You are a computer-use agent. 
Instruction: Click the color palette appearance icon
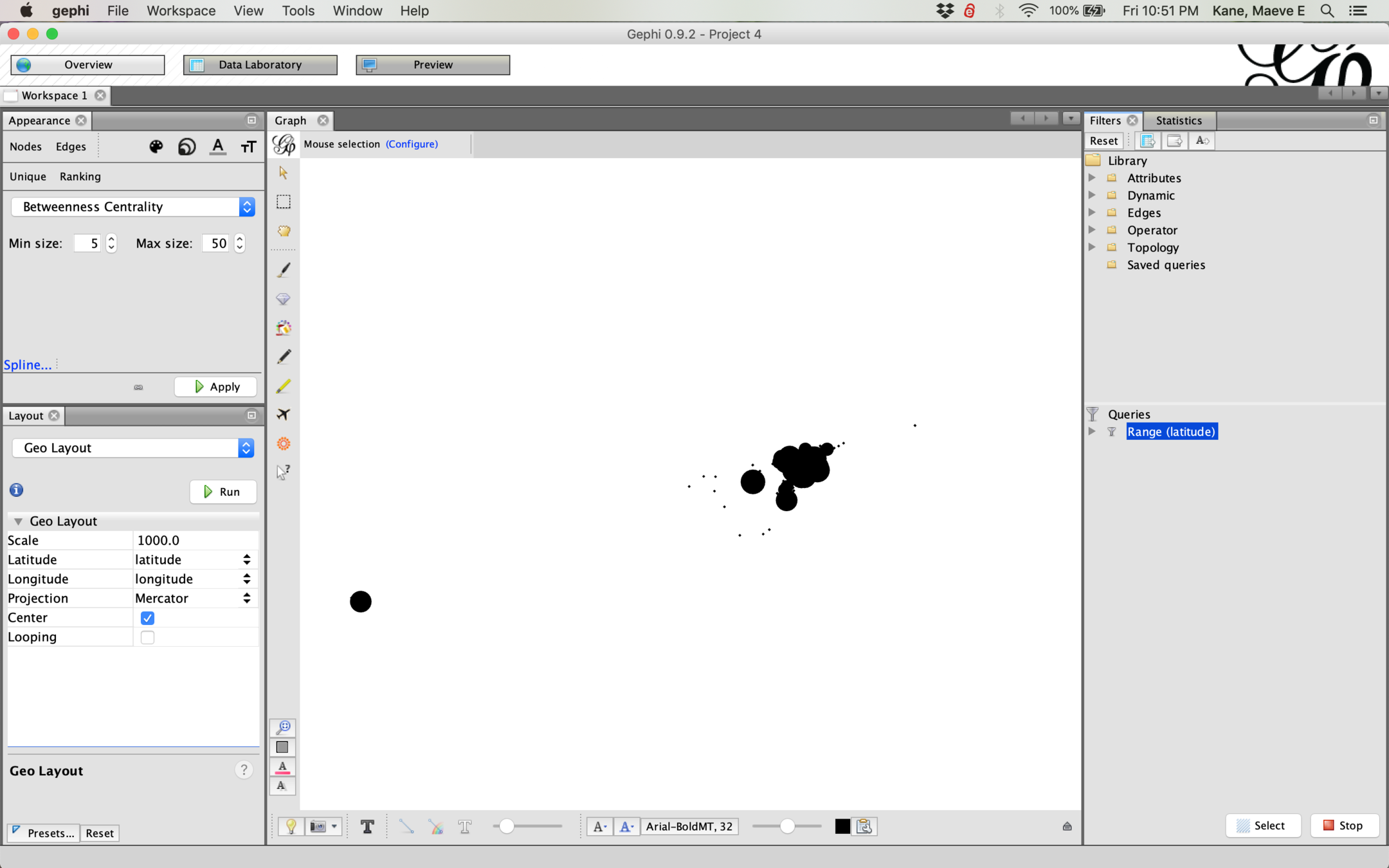pos(156,147)
